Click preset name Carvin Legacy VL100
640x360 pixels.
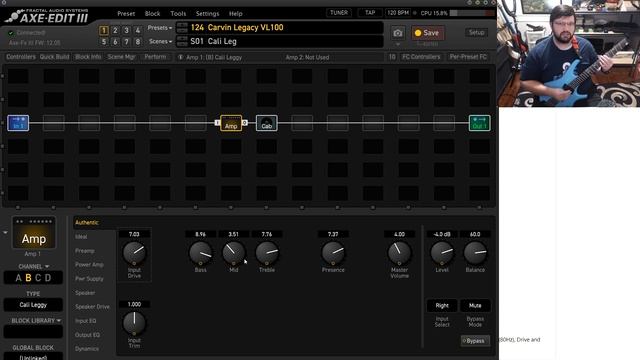245,27
